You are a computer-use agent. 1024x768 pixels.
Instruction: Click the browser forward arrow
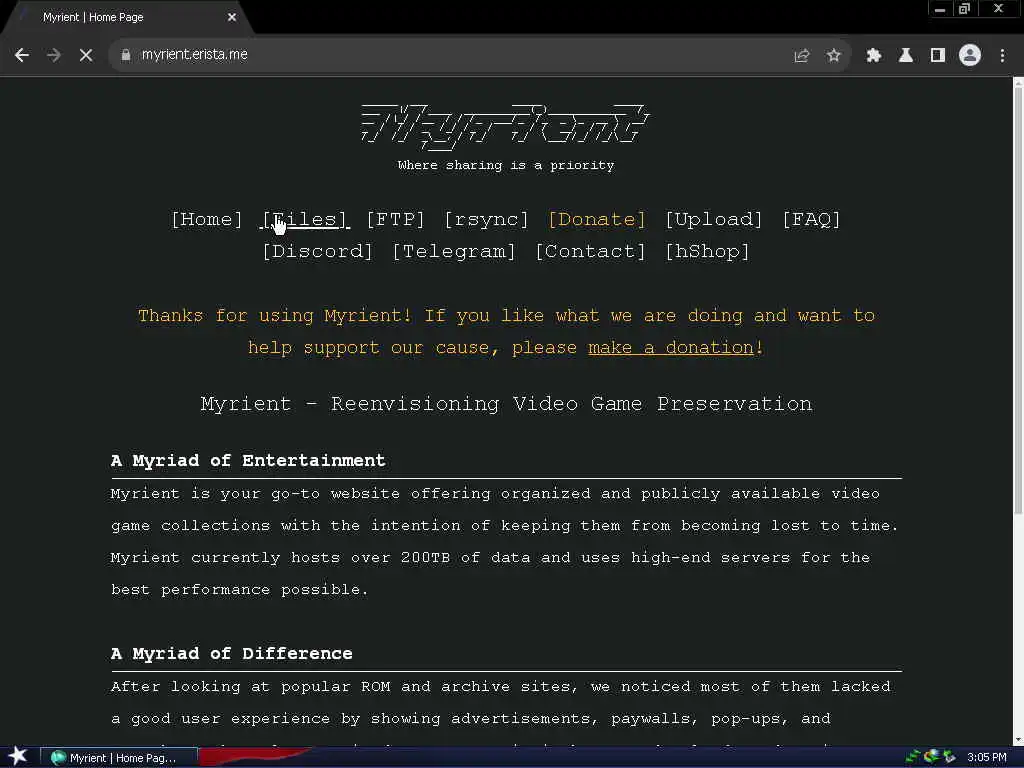(x=54, y=56)
